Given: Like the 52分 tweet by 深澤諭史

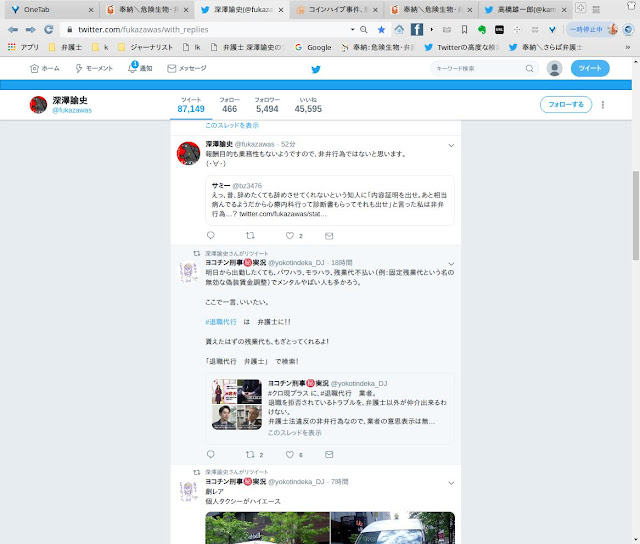Looking at the screenshot, I should pos(290,235).
